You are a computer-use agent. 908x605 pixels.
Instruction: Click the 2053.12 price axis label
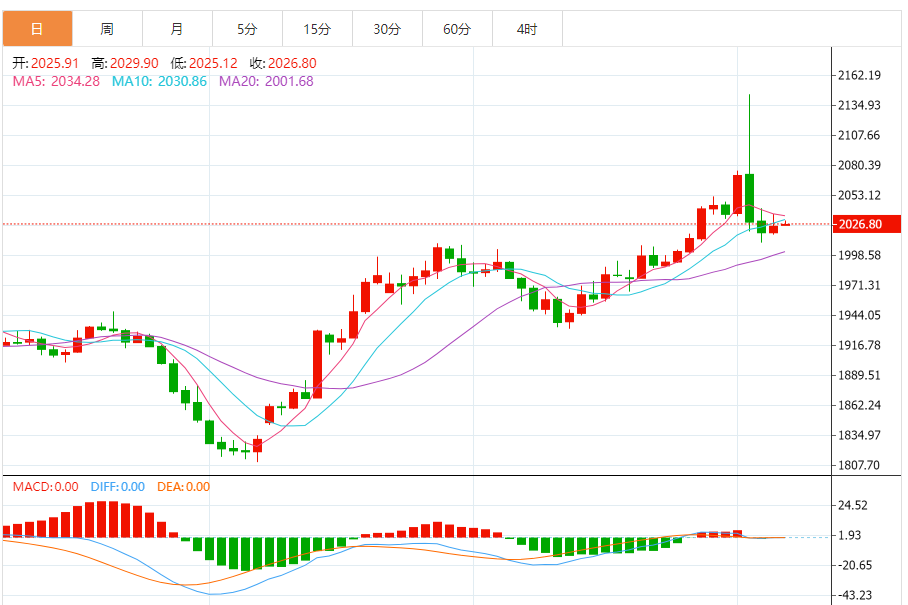click(859, 195)
